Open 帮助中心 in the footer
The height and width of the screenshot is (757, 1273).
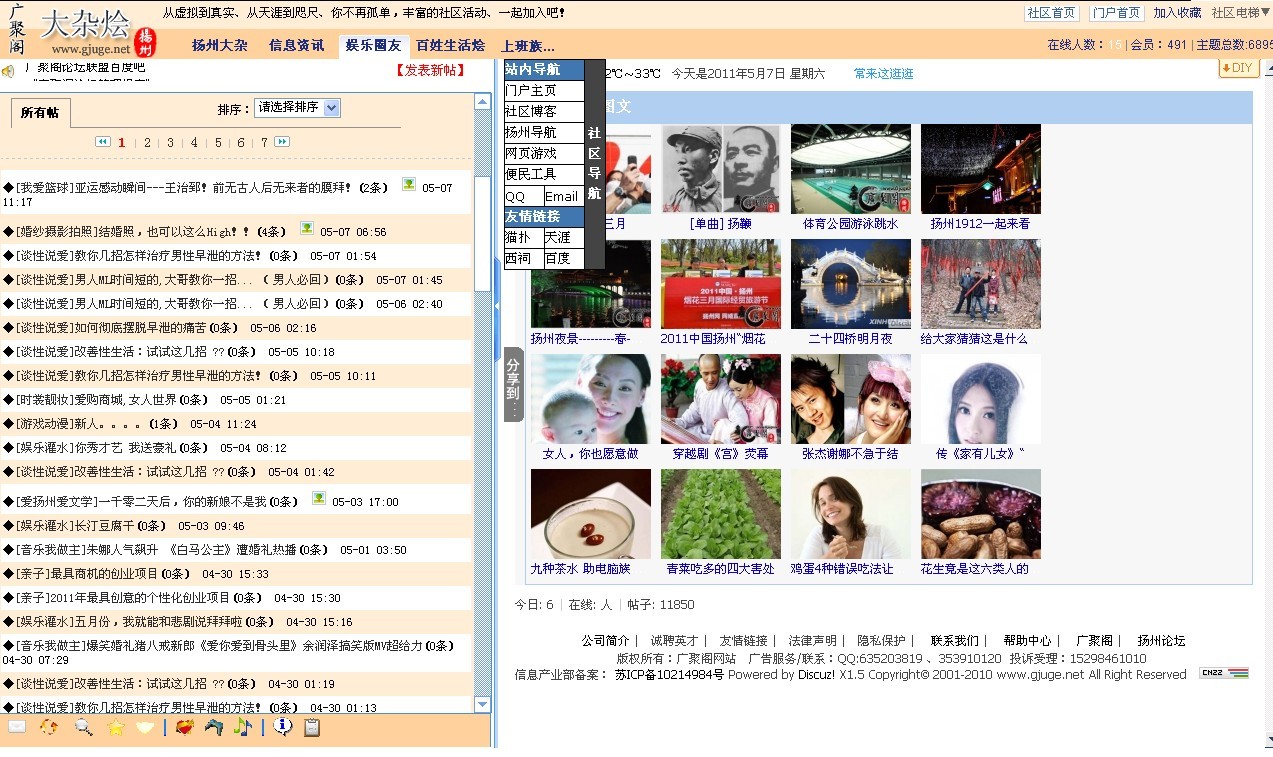coord(1028,641)
